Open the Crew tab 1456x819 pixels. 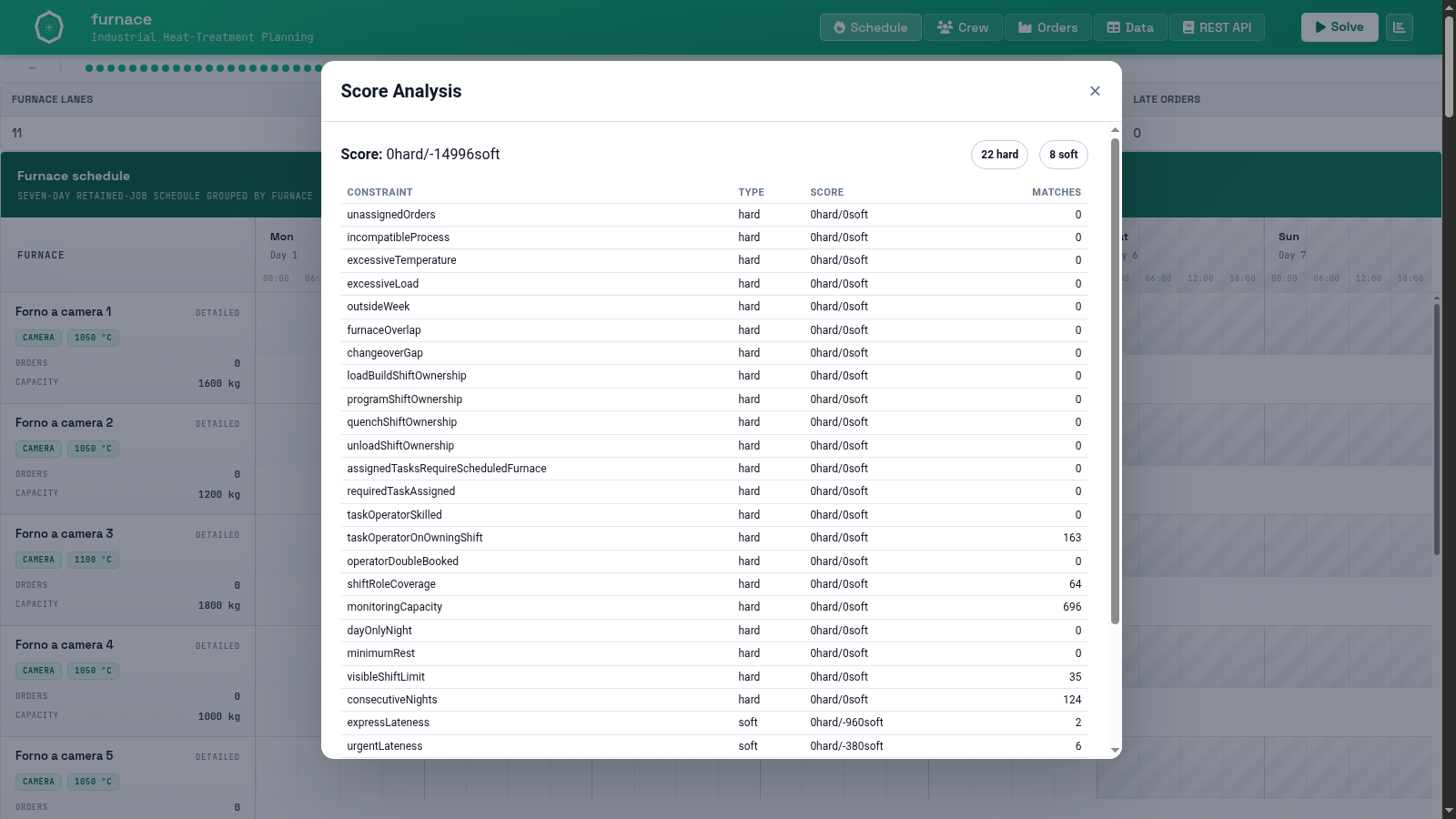coord(963,27)
